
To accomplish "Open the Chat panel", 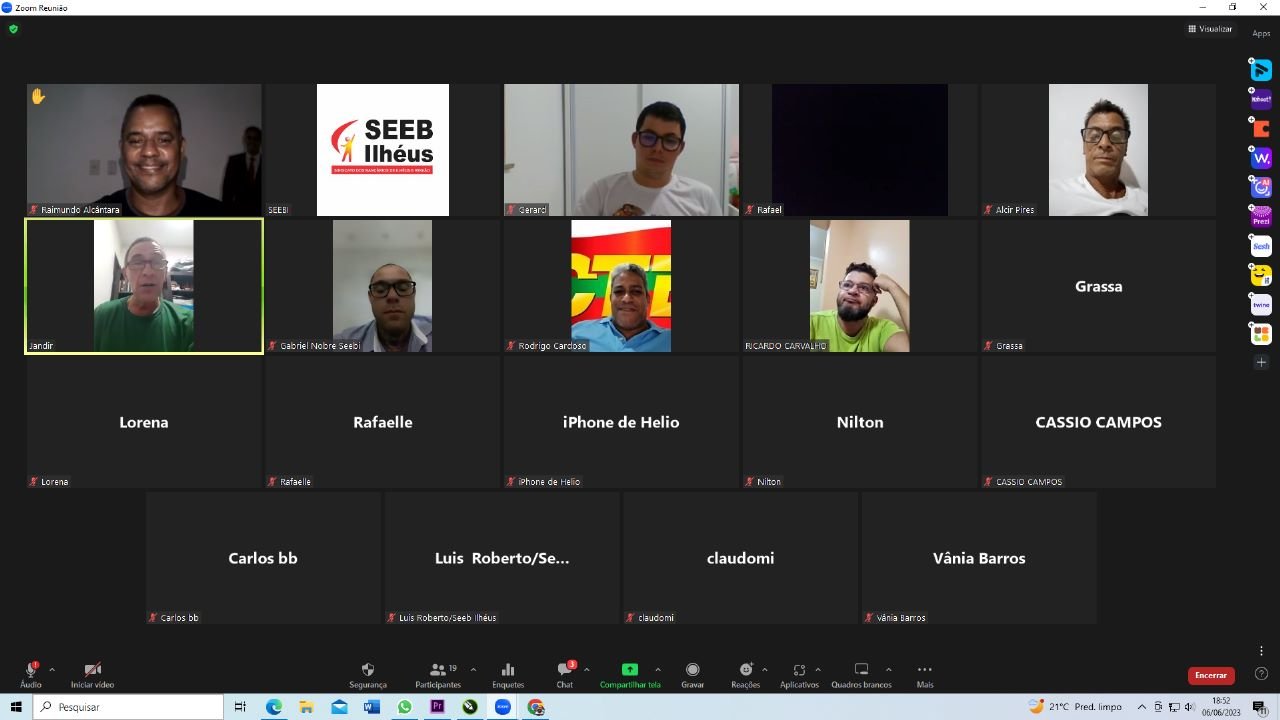I will 565,674.
